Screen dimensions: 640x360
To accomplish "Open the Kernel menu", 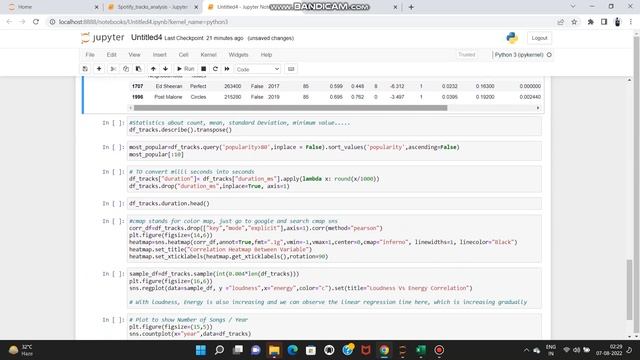I will pyautogui.click(x=208, y=55).
